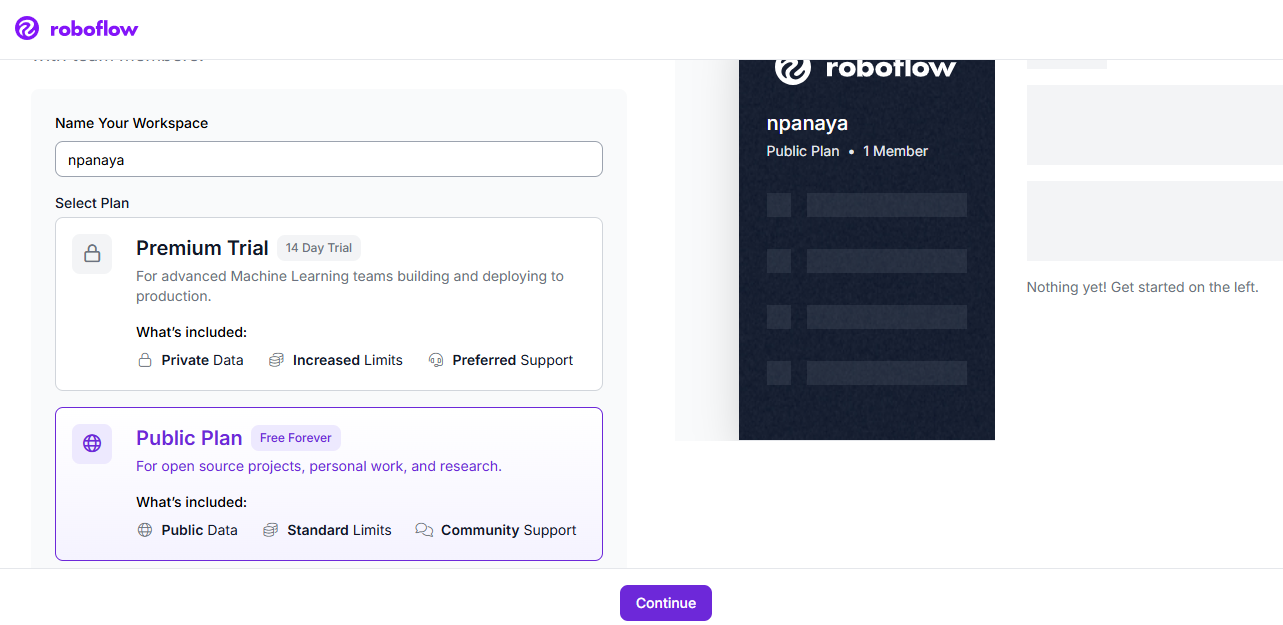This screenshot has height=625, width=1283.
Task: Click the Increased Limits label
Action: (348, 360)
